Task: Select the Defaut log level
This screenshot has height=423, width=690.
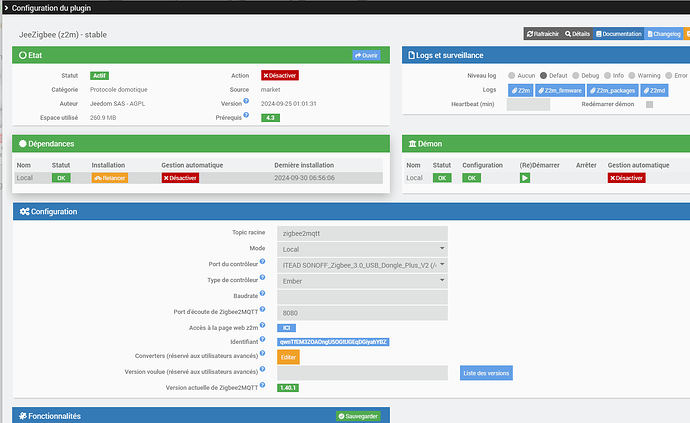Action: coord(543,76)
